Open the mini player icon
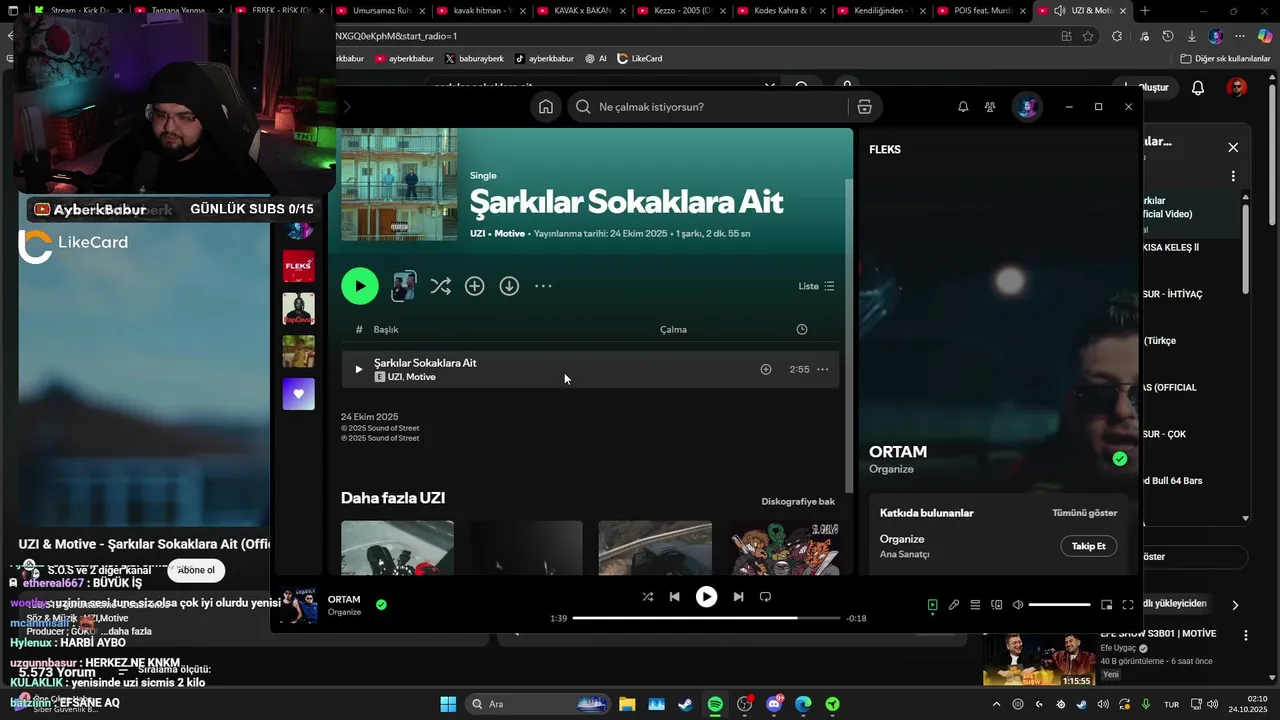Image resolution: width=1280 pixels, height=720 pixels. (1107, 605)
